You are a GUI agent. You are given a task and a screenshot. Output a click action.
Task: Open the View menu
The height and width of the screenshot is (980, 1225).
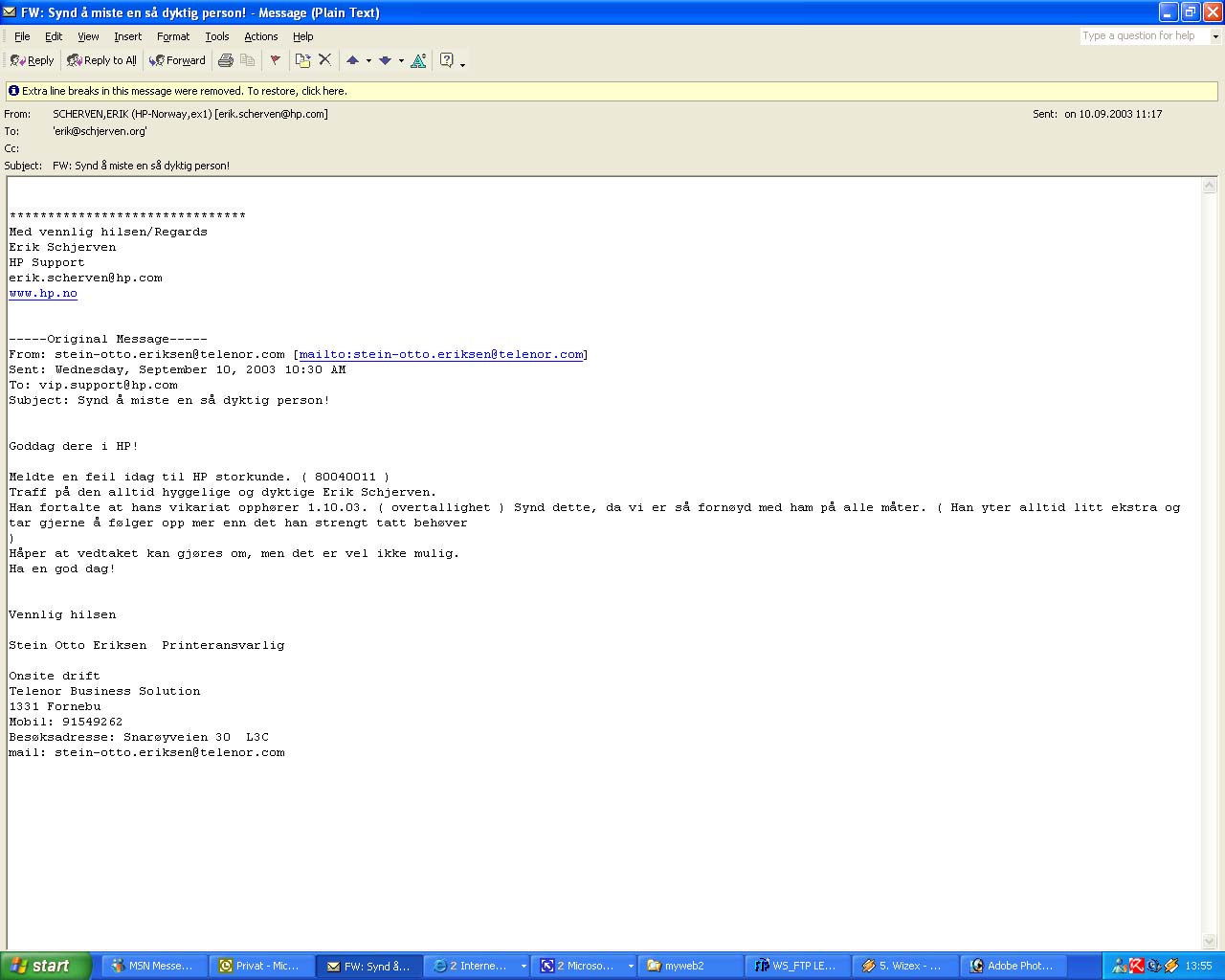tap(88, 36)
